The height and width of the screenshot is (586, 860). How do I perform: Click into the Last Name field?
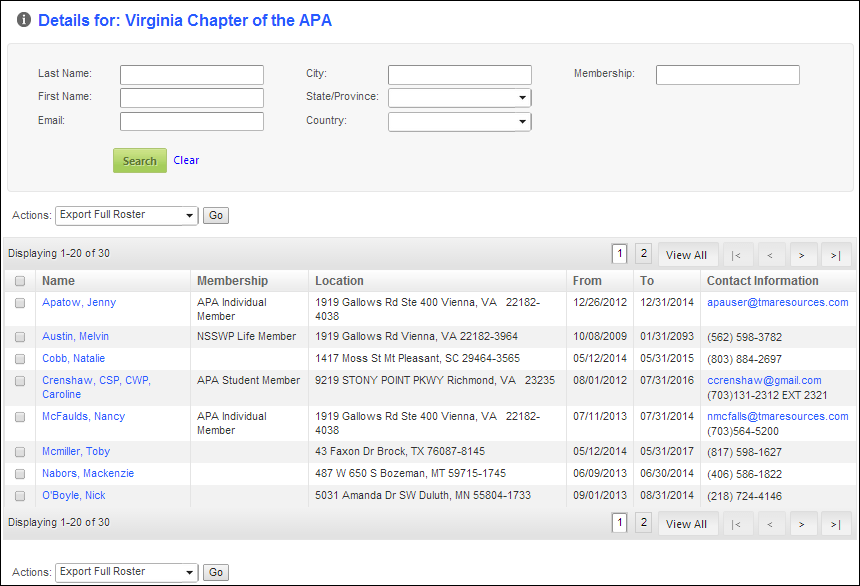(192, 75)
